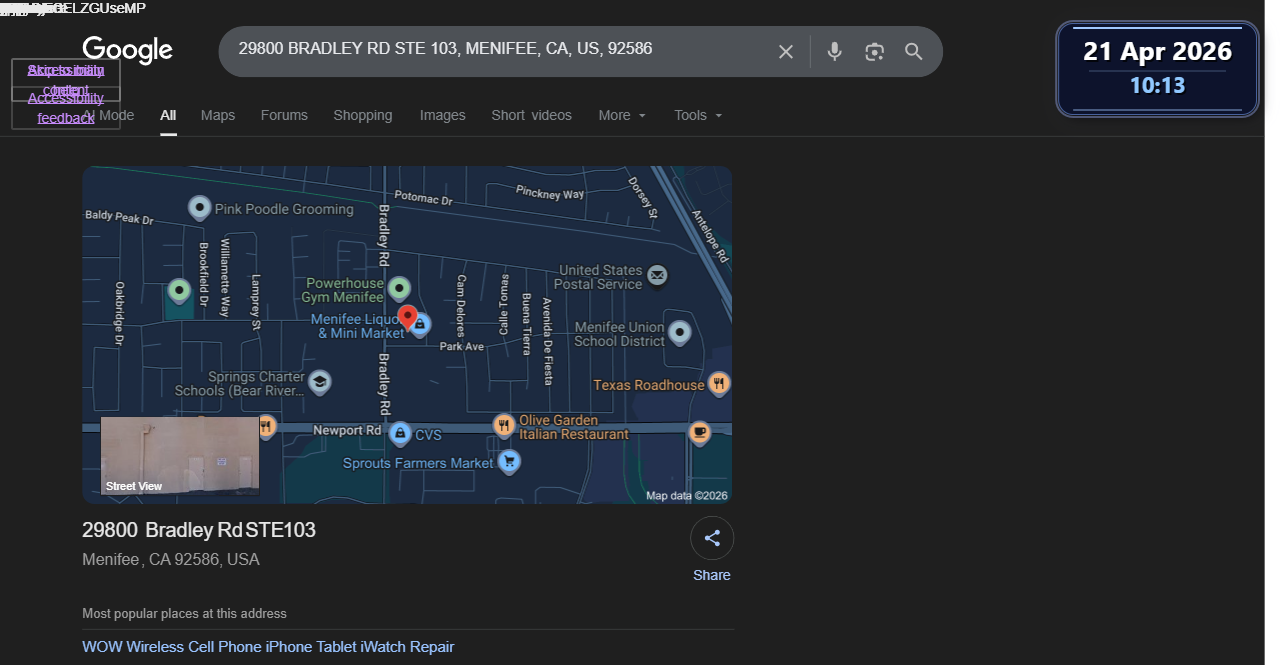Click the Potomac Dr street label
The width and height of the screenshot is (1280, 665).
click(x=424, y=198)
